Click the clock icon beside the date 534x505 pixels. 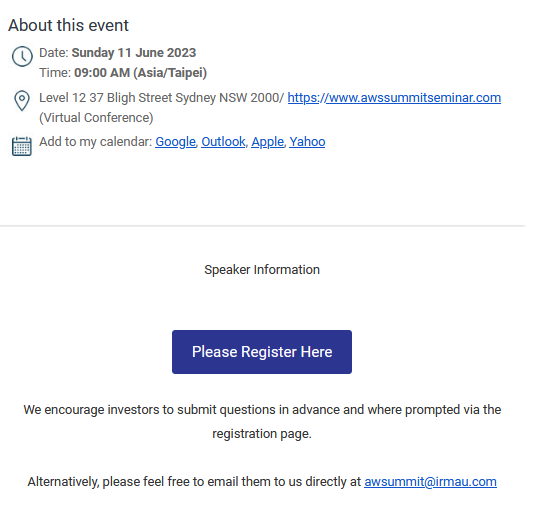tap(22, 56)
